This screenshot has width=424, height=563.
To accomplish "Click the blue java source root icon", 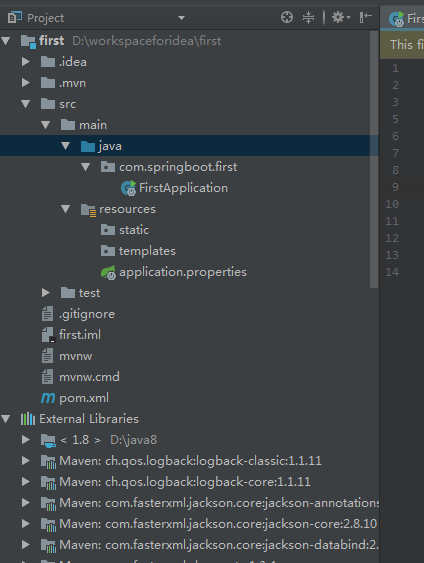I will point(88,146).
